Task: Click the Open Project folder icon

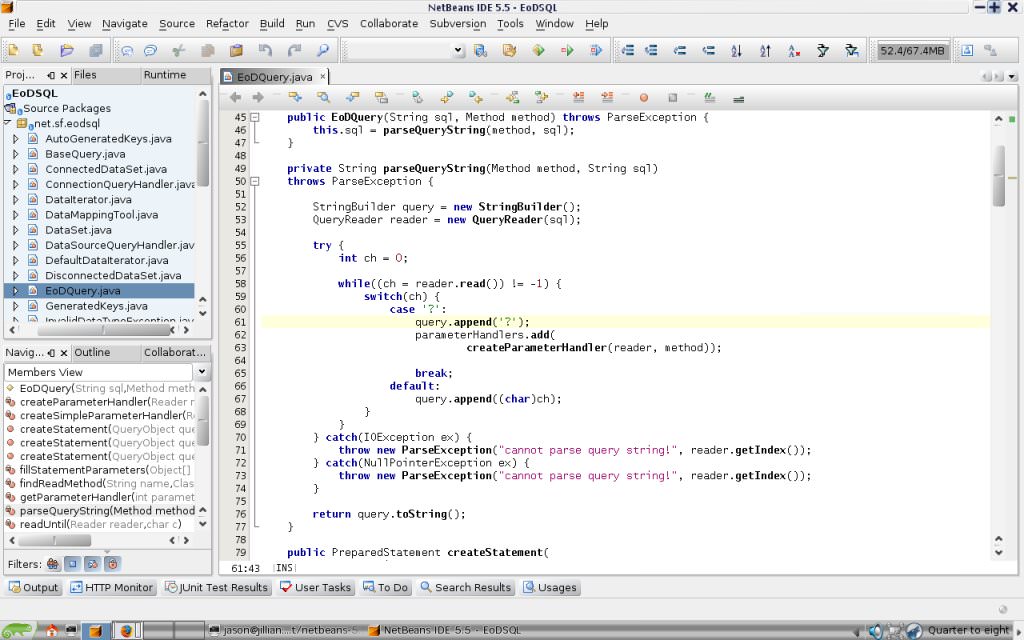Action: tap(67, 50)
